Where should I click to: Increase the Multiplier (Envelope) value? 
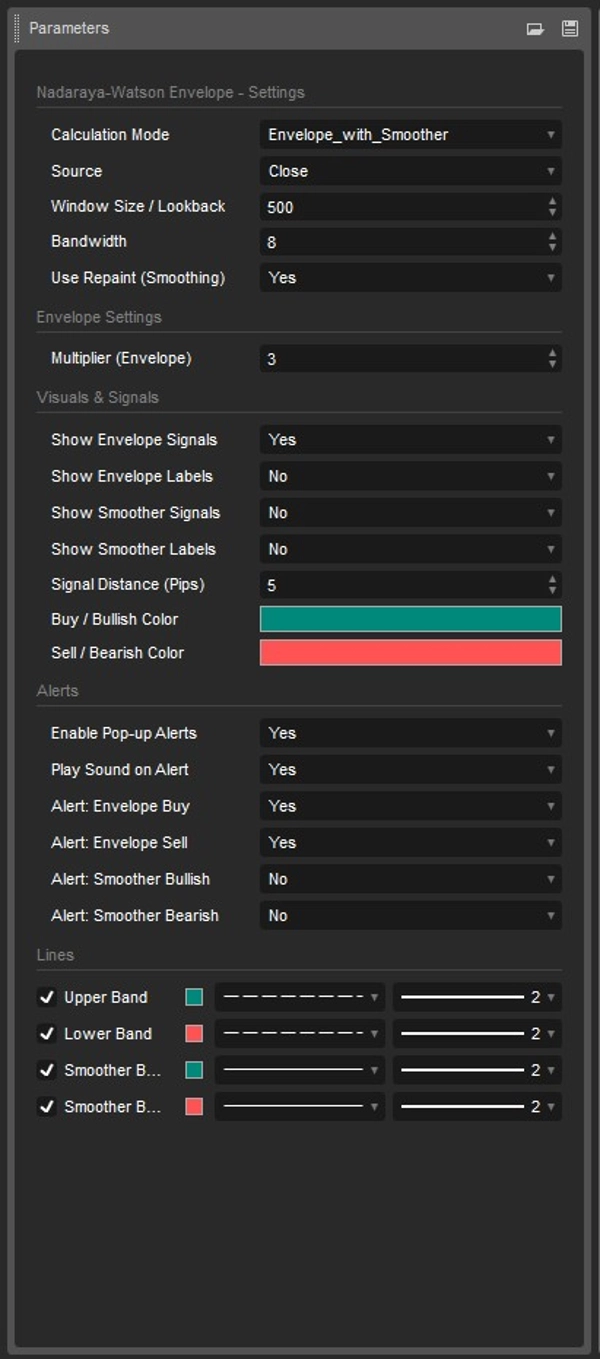tap(553, 354)
